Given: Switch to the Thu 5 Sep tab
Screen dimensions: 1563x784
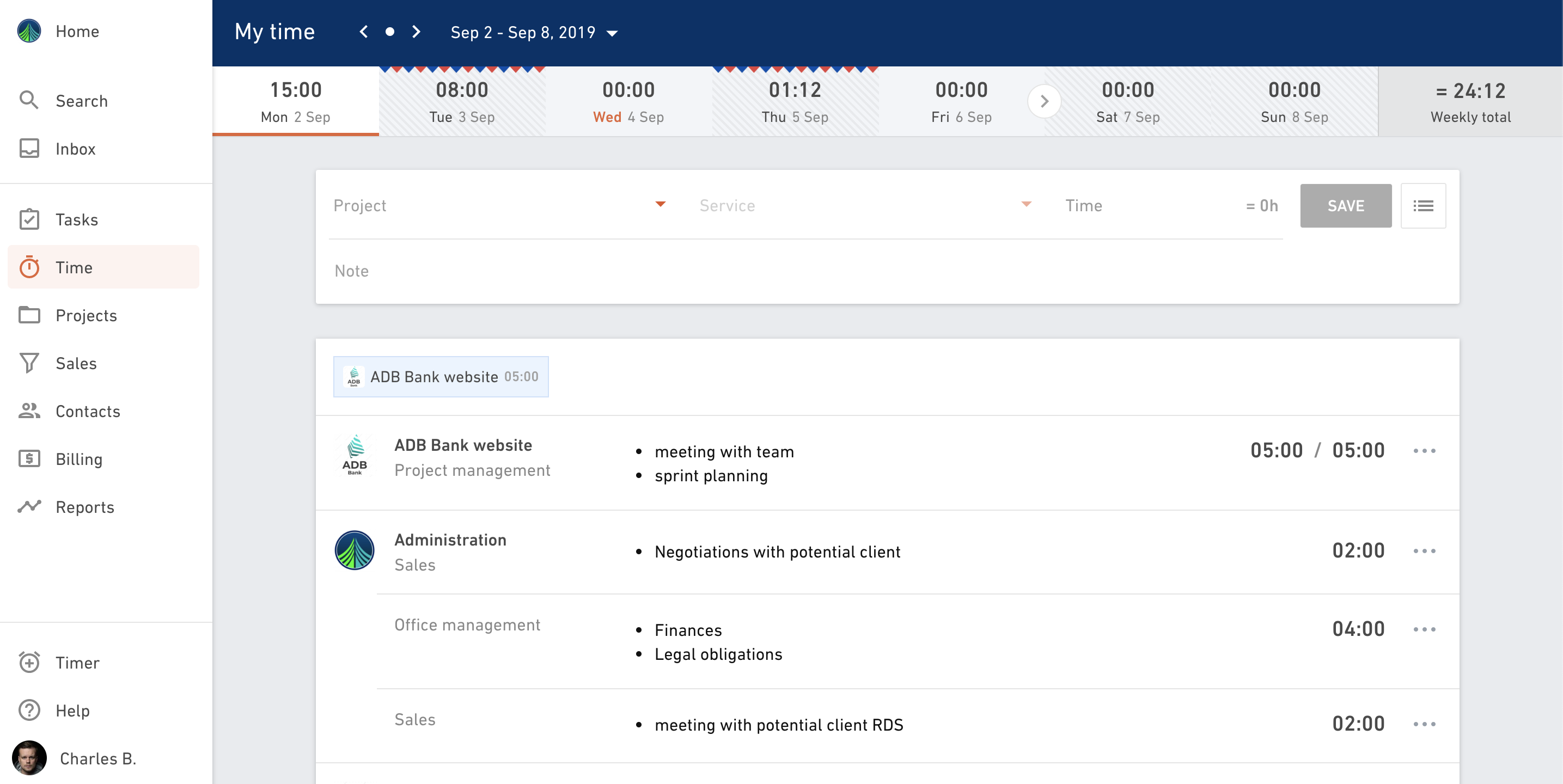Looking at the screenshot, I should 794,101.
